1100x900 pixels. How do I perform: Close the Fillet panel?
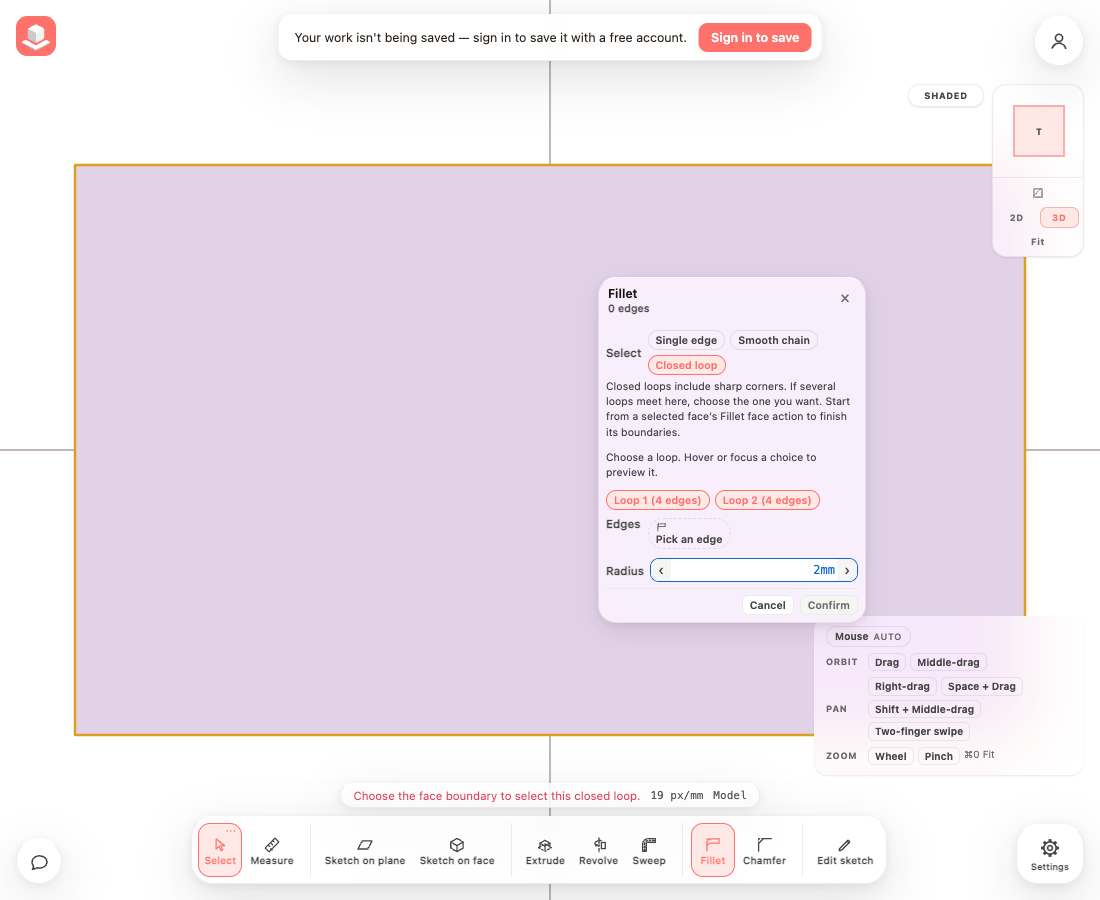(x=845, y=298)
